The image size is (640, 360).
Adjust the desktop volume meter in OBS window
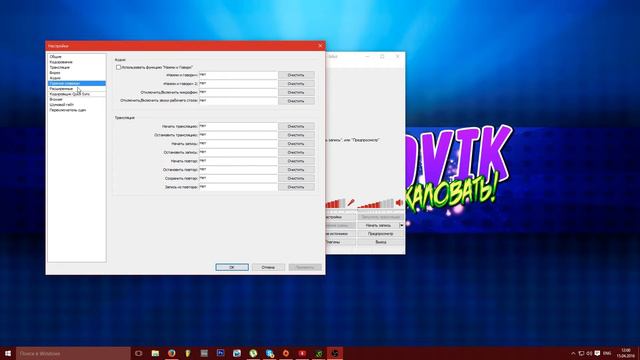click(376, 203)
